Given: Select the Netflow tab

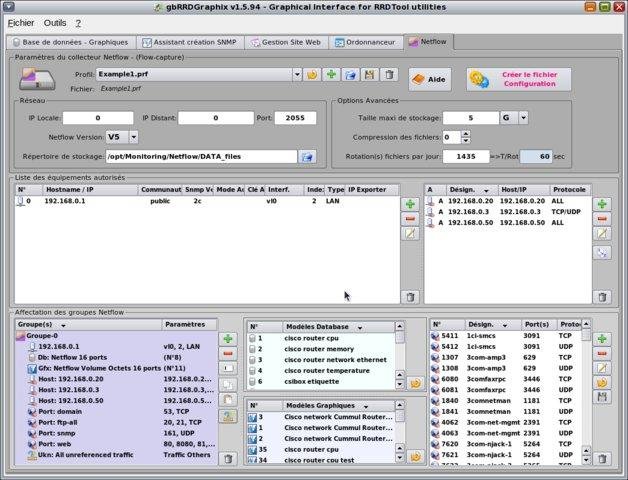Looking at the screenshot, I should [428, 42].
